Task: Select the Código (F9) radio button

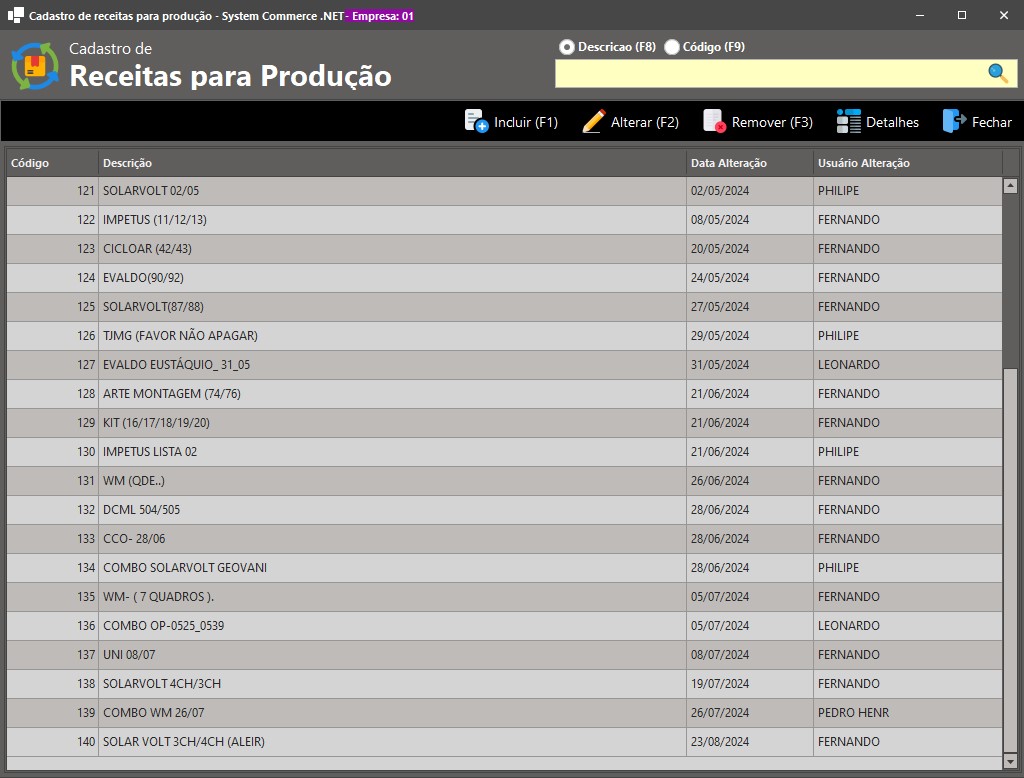Action: click(x=671, y=45)
